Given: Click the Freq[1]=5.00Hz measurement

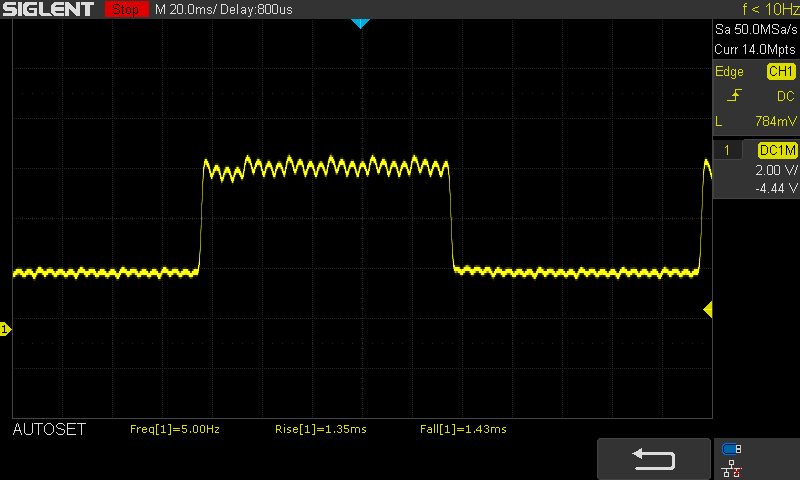Looking at the screenshot, I should 174,429.
